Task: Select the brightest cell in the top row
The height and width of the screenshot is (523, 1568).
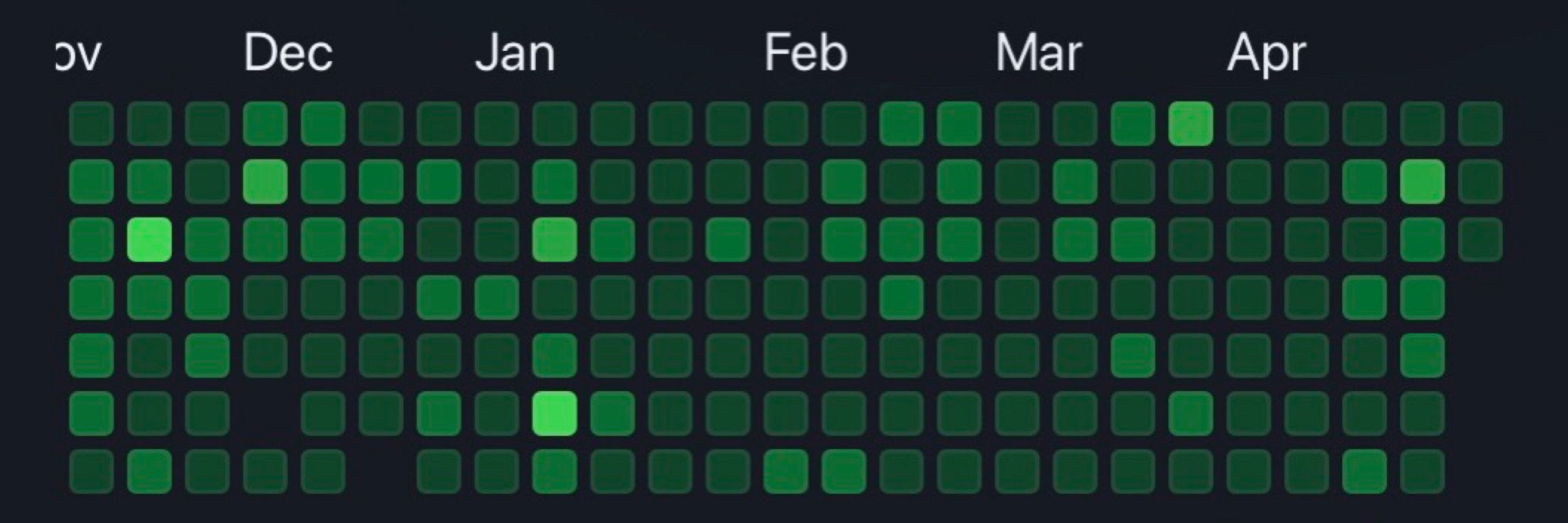Action: click(x=1191, y=123)
